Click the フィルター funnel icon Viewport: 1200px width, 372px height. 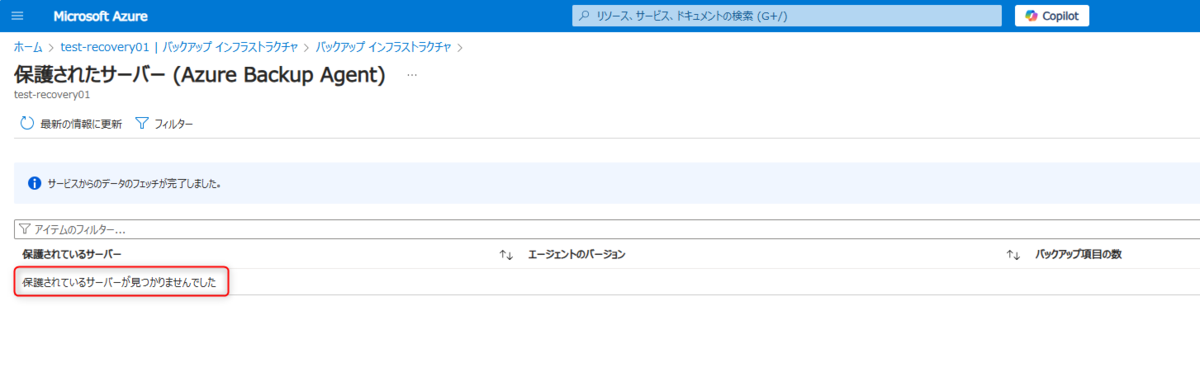(x=141, y=124)
